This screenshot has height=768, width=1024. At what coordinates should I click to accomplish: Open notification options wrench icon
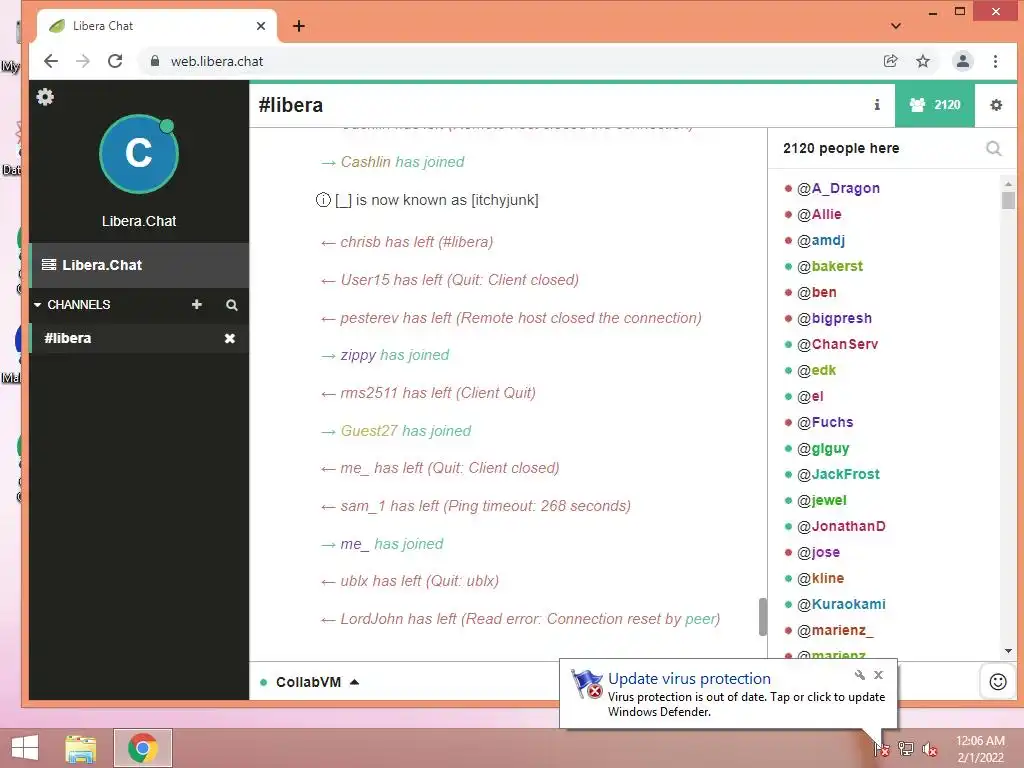tap(859, 675)
